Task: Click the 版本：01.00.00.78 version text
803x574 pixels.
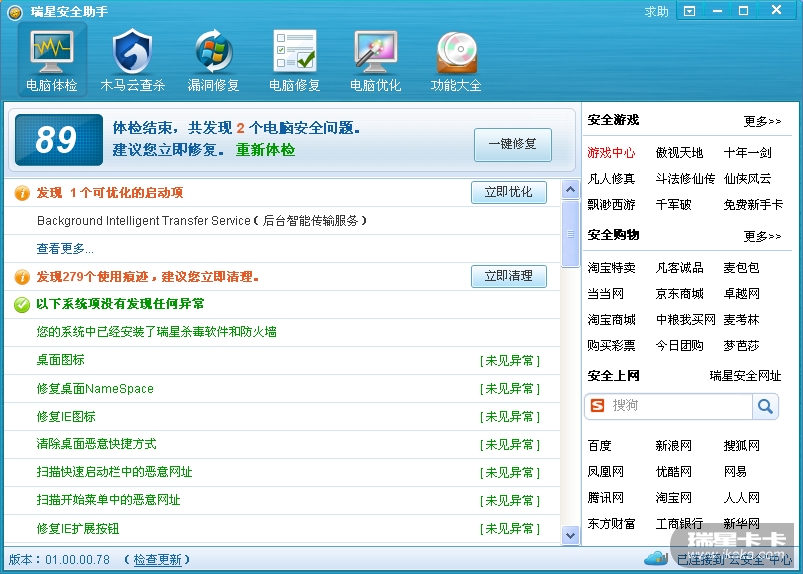Action: point(59,560)
